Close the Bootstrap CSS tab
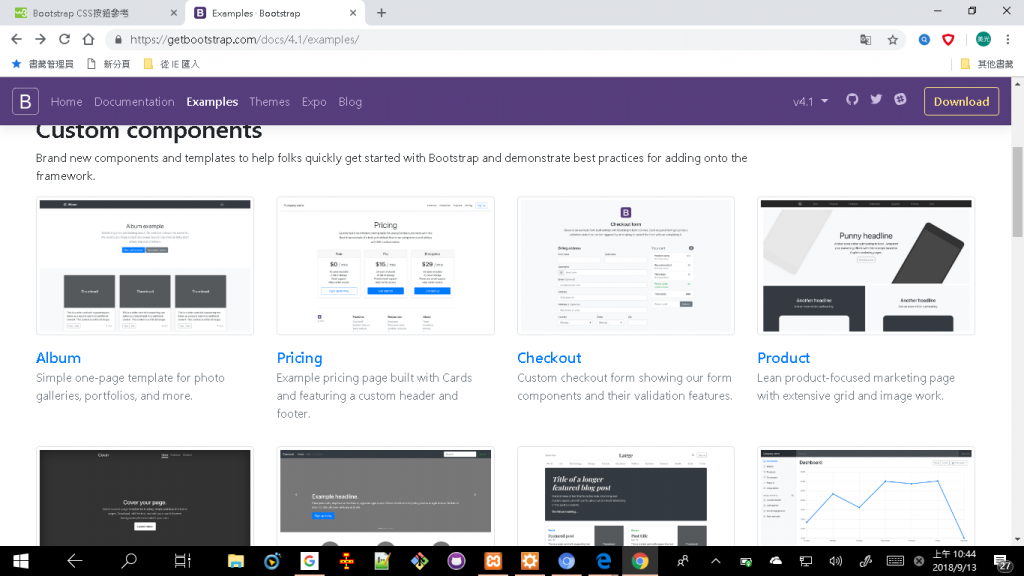Image resolution: width=1024 pixels, height=576 pixels. (173, 12)
